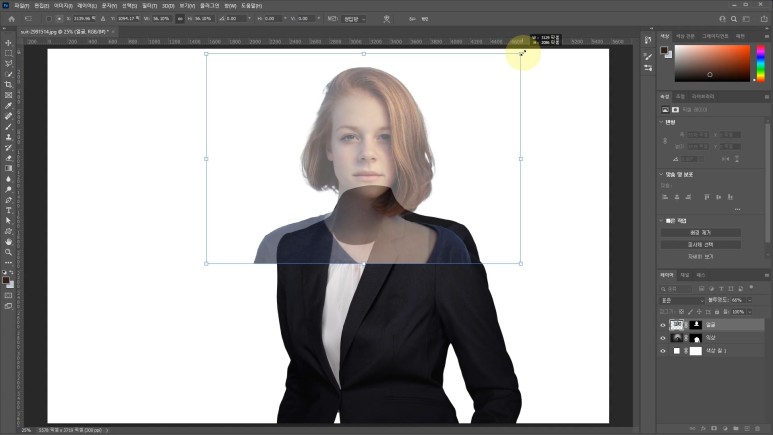Click the foreground color swatch in Color panel
This screenshot has height=435, width=773.
(x=664, y=50)
